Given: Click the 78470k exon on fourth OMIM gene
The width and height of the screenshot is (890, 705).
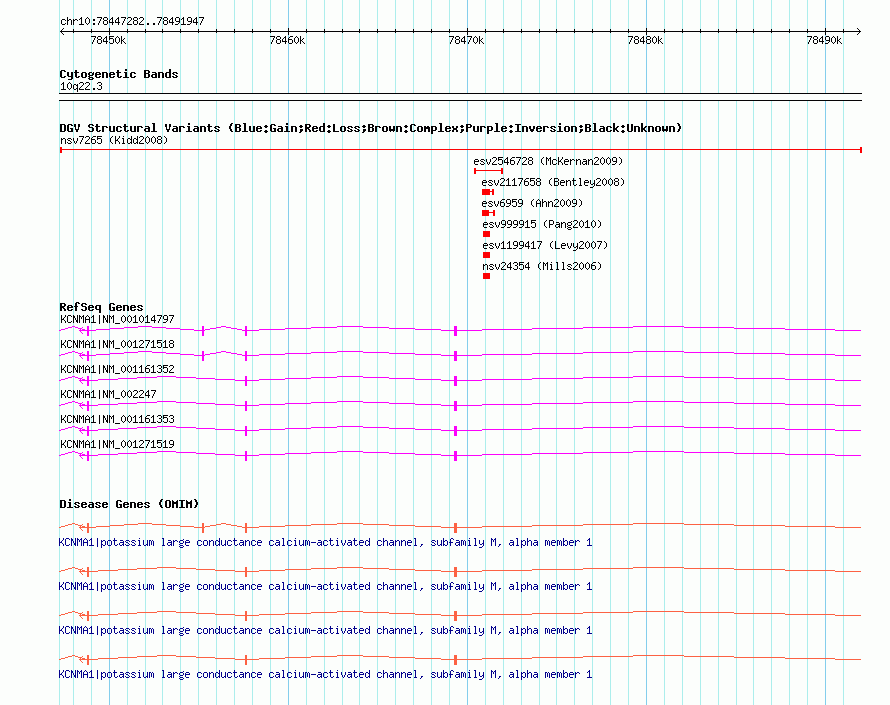Looking at the screenshot, I should [455, 660].
